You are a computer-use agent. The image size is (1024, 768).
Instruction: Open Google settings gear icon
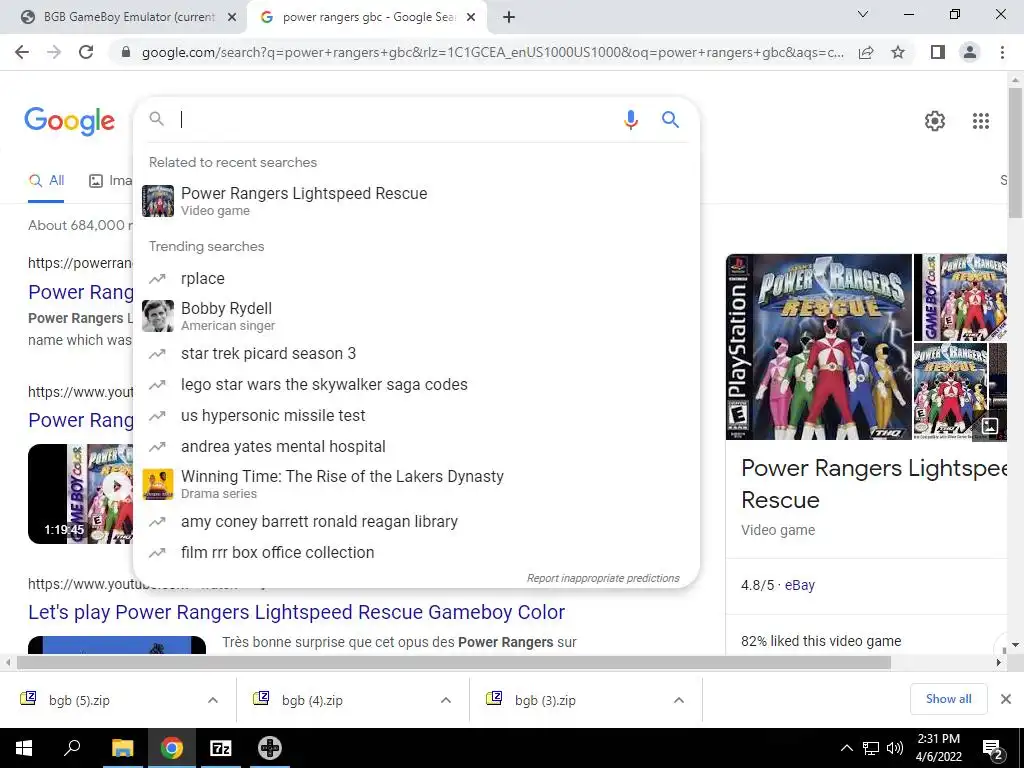point(935,121)
